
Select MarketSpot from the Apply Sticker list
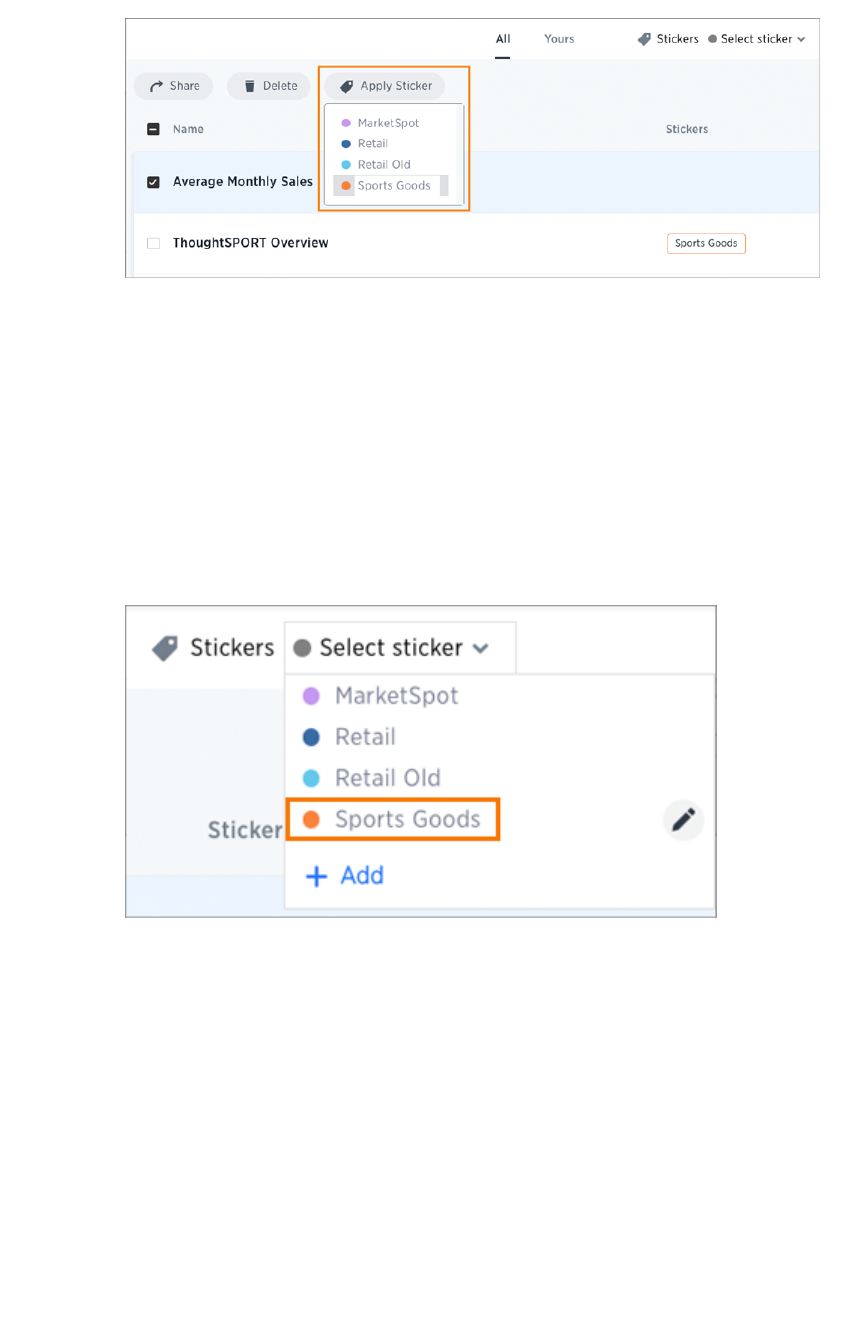[388, 123]
